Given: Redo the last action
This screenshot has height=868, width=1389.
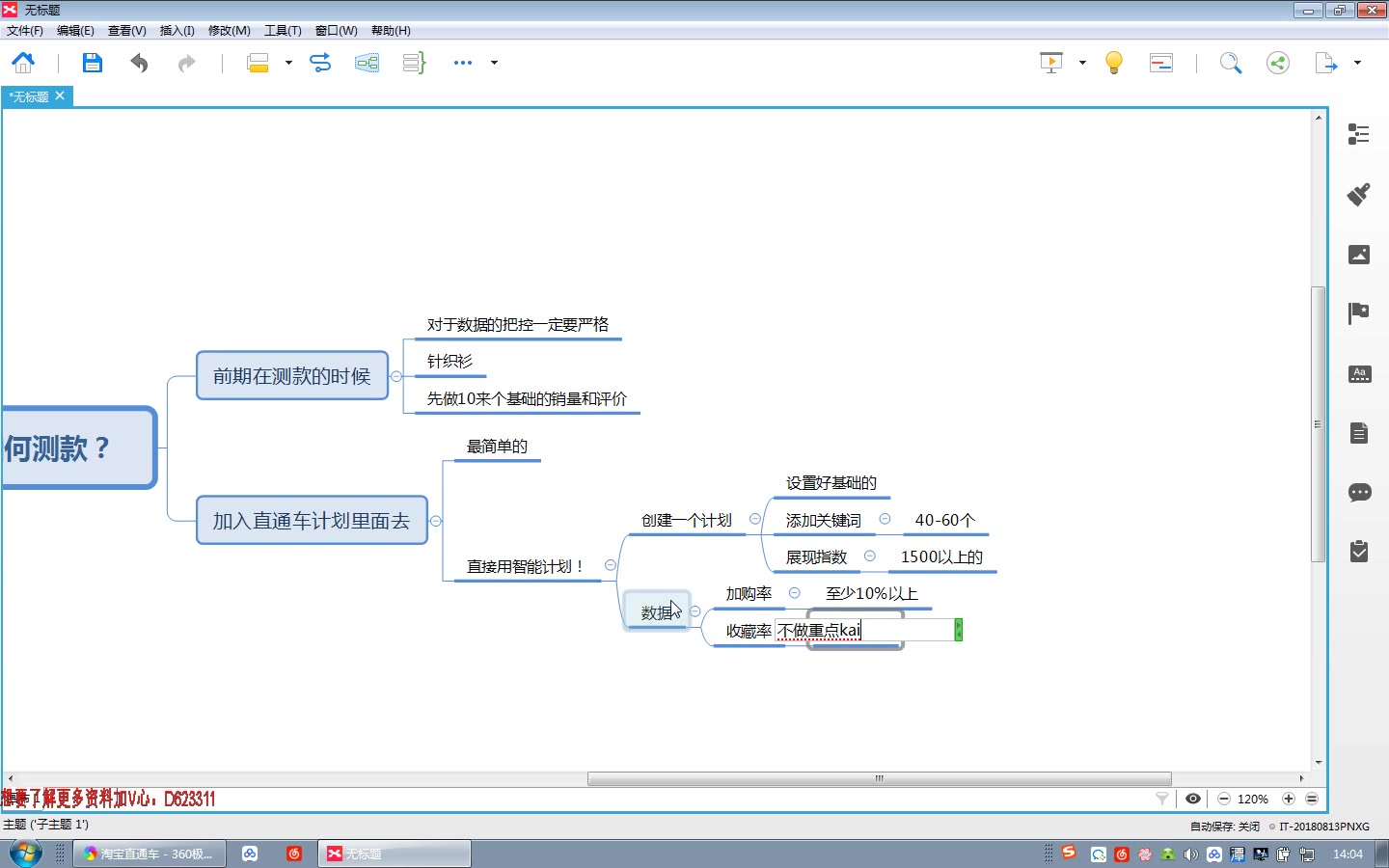Looking at the screenshot, I should 187,64.
